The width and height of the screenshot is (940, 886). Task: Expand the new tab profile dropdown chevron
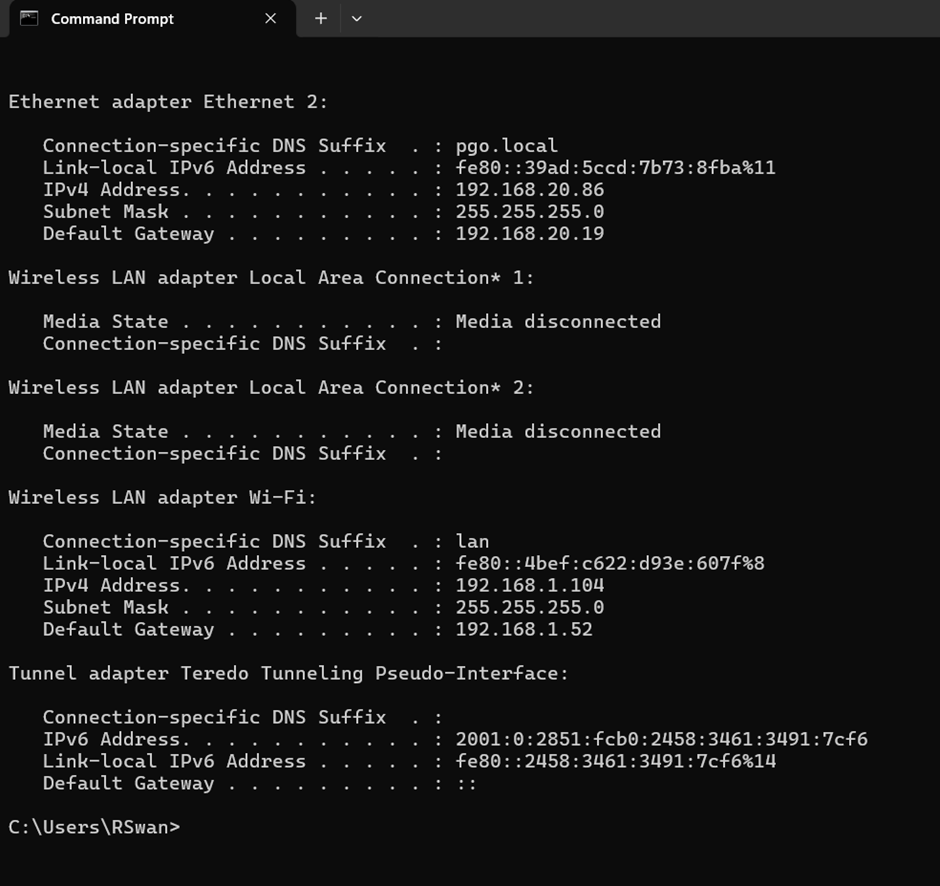coord(357,19)
